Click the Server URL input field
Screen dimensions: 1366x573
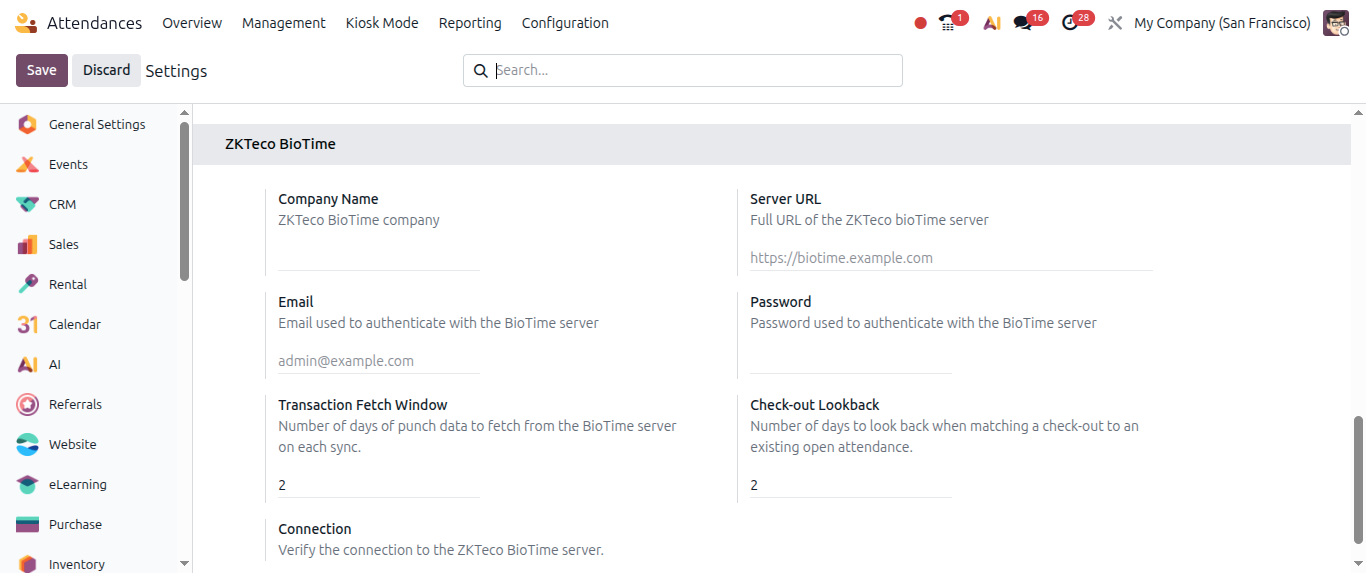951,258
